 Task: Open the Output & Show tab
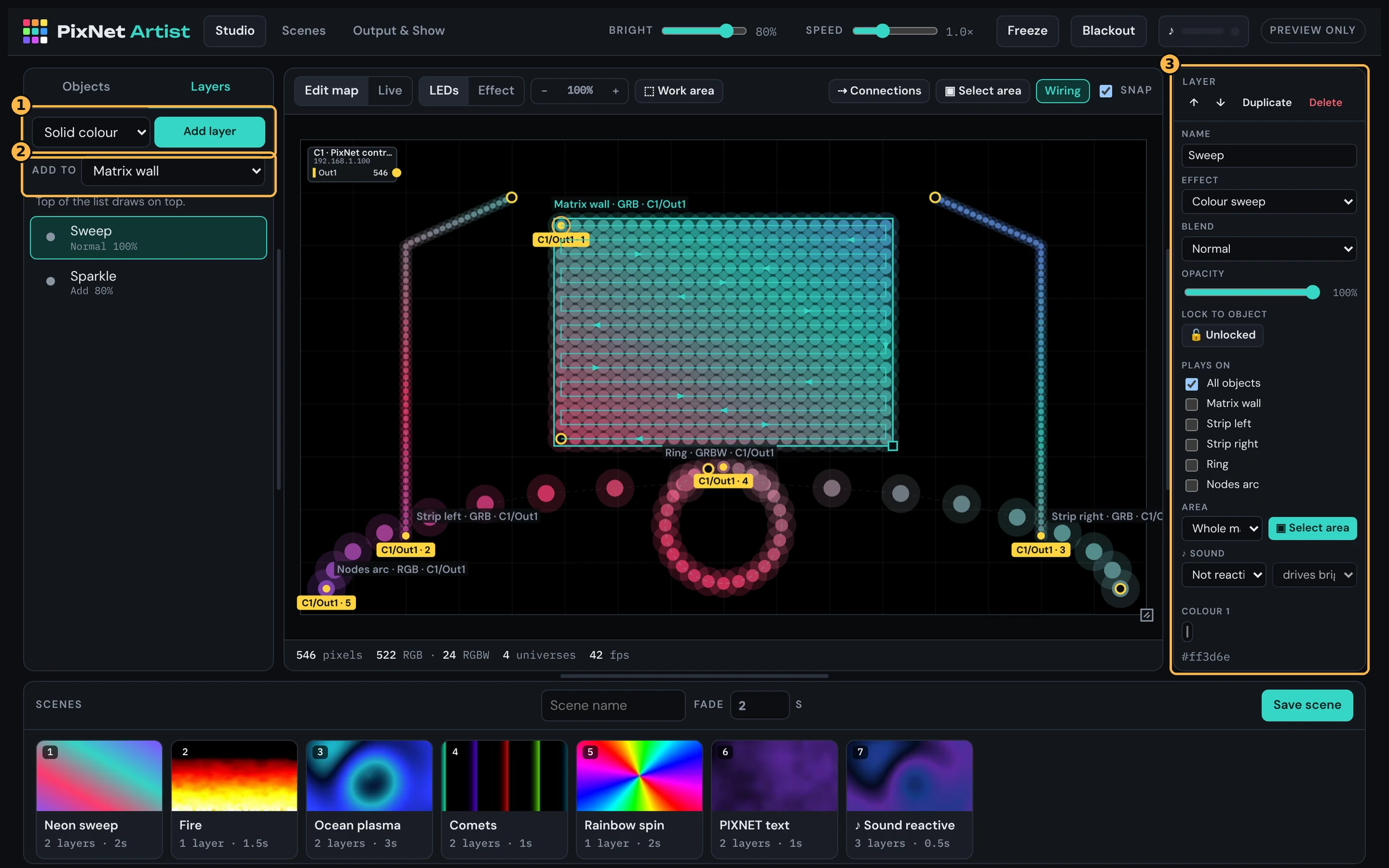tap(399, 31)
